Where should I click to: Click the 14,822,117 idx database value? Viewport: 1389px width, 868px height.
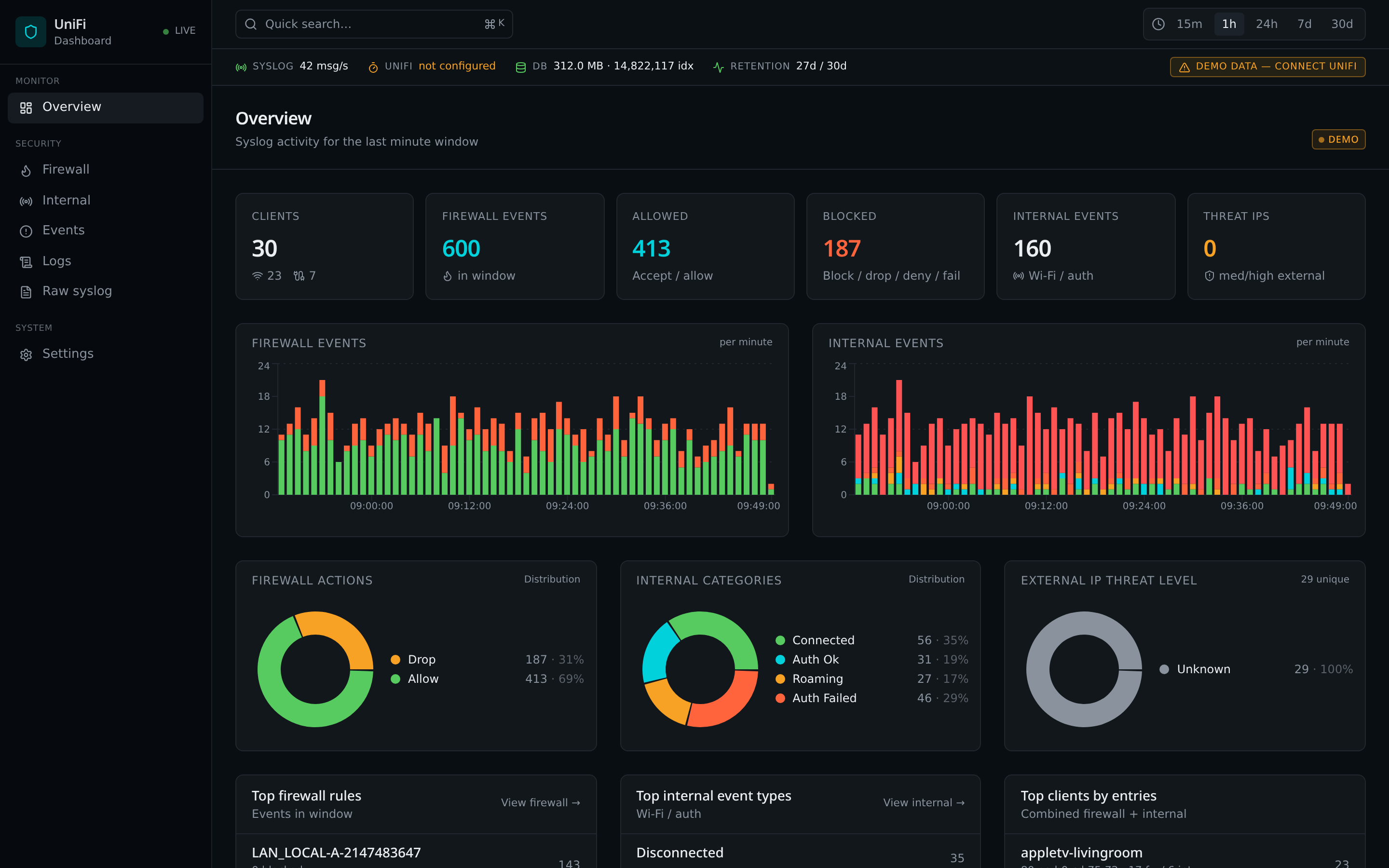(653, 66)
